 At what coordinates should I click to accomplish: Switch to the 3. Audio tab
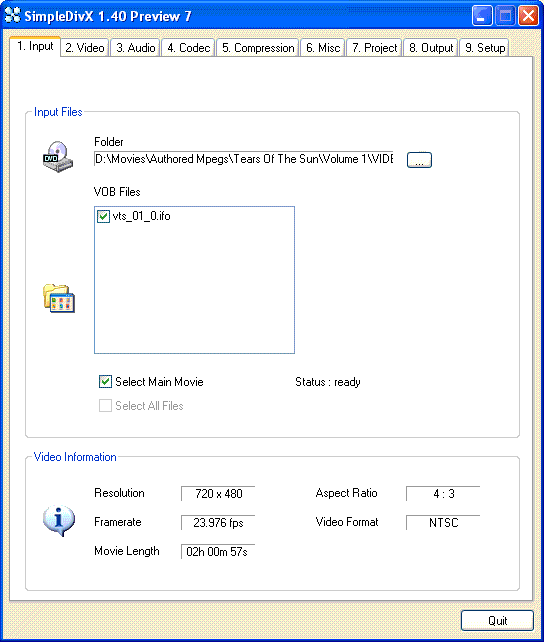[135, 48]
